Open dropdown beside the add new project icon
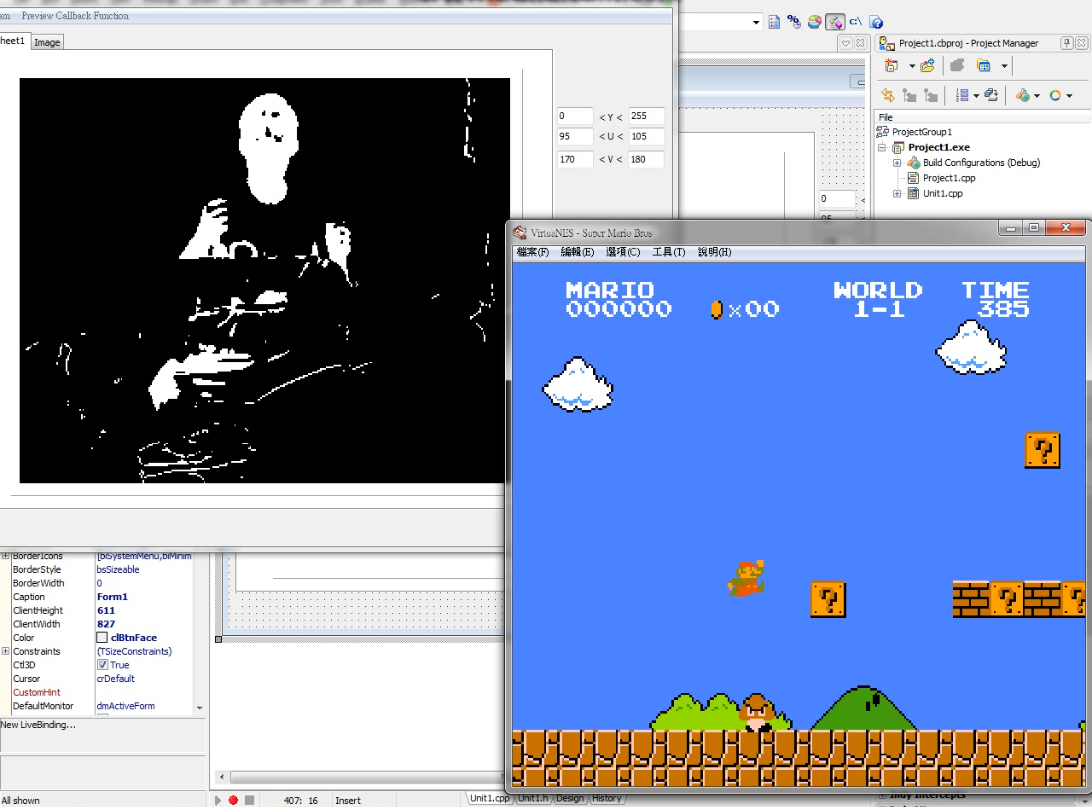Image resolution: width=1092 pixels, height=807 pixels. tap(912, 66)
